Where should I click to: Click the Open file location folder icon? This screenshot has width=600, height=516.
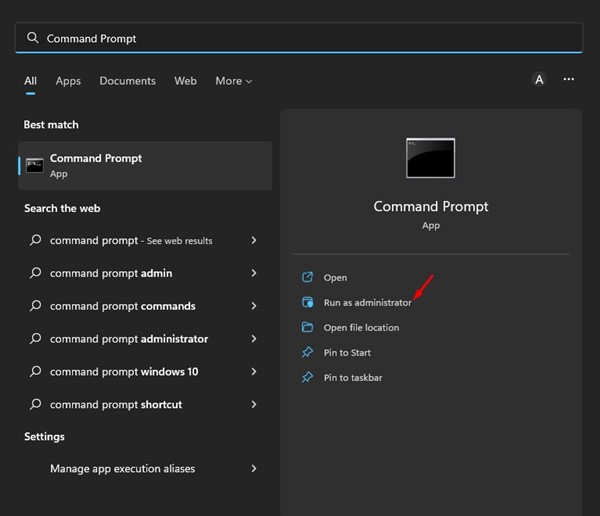click(307, 327)
